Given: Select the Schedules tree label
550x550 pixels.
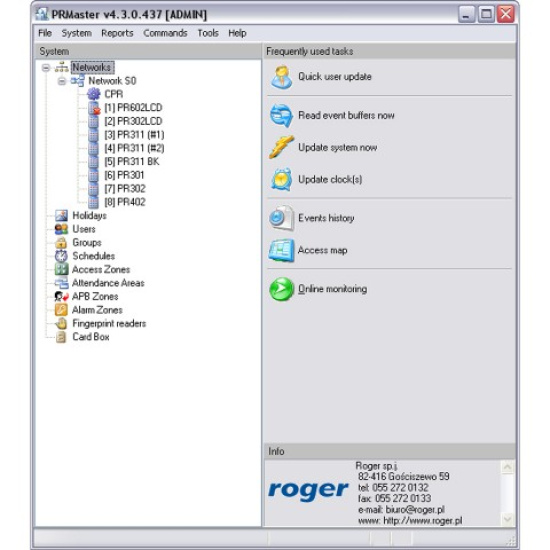Looking at the screenshot, I should tap(94, 256).
